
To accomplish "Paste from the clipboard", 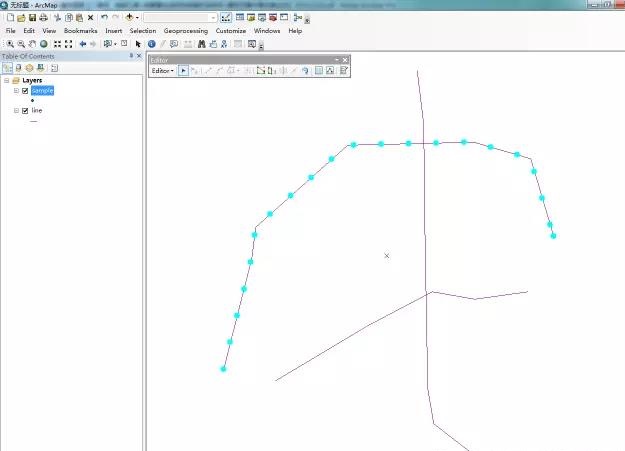I will [79, 18].
